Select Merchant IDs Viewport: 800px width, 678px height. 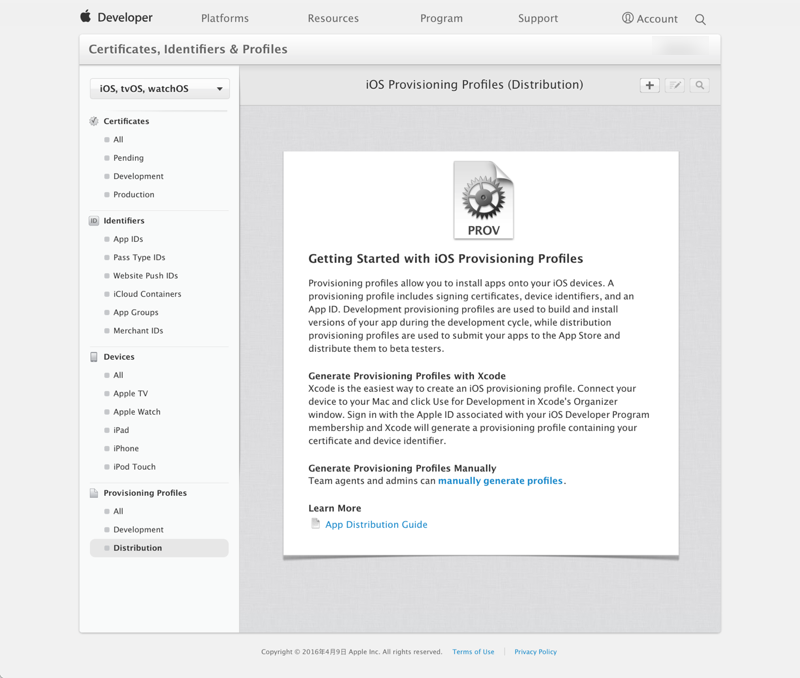(x=138, y=331)
